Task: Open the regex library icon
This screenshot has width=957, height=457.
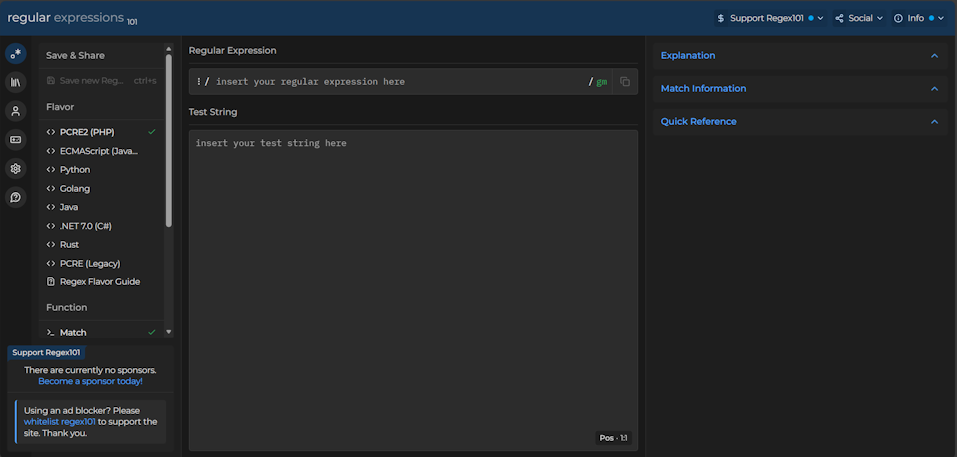Action: (x=16, y=82)
